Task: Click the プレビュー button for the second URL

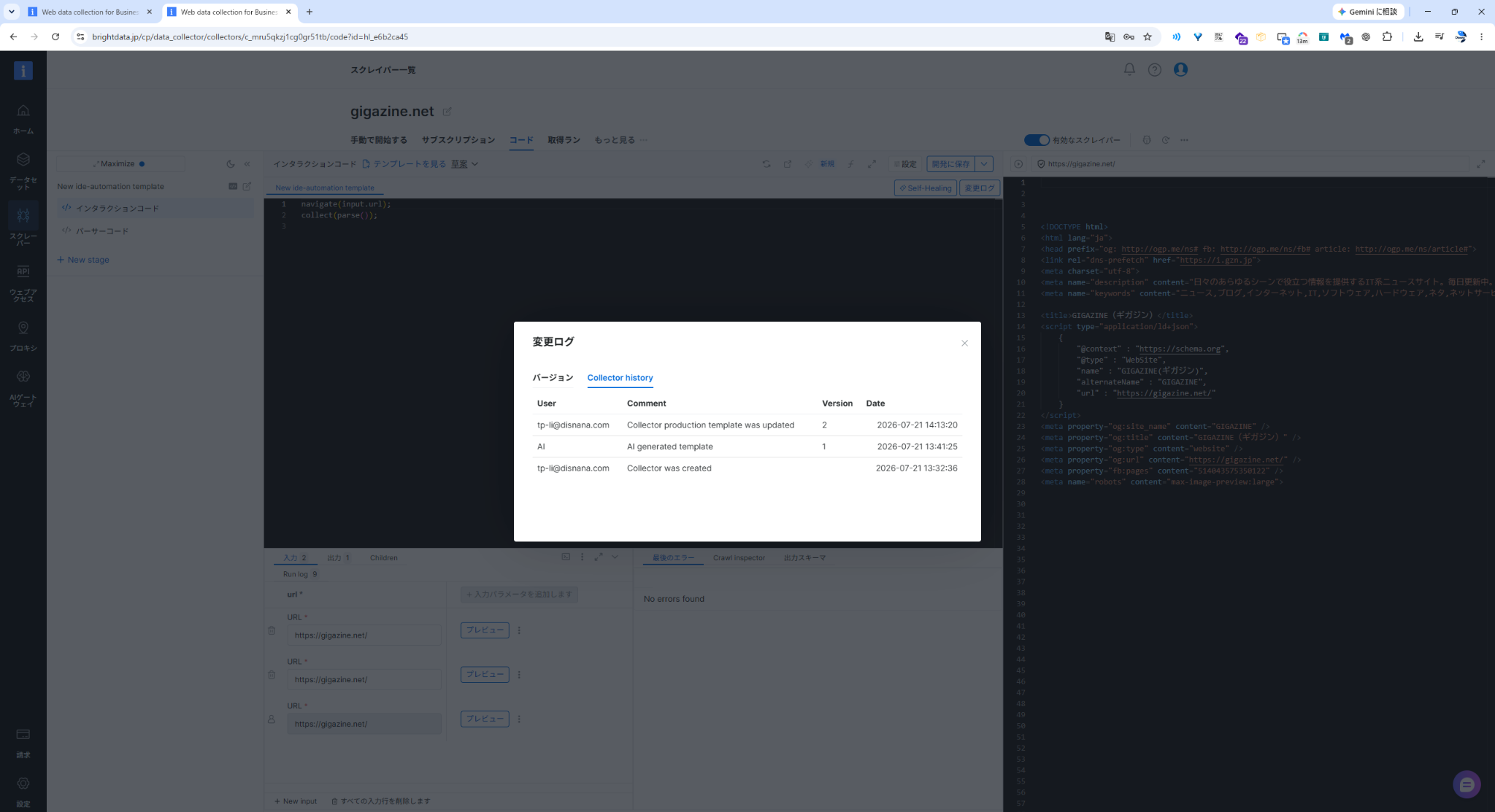Action: 485,675
